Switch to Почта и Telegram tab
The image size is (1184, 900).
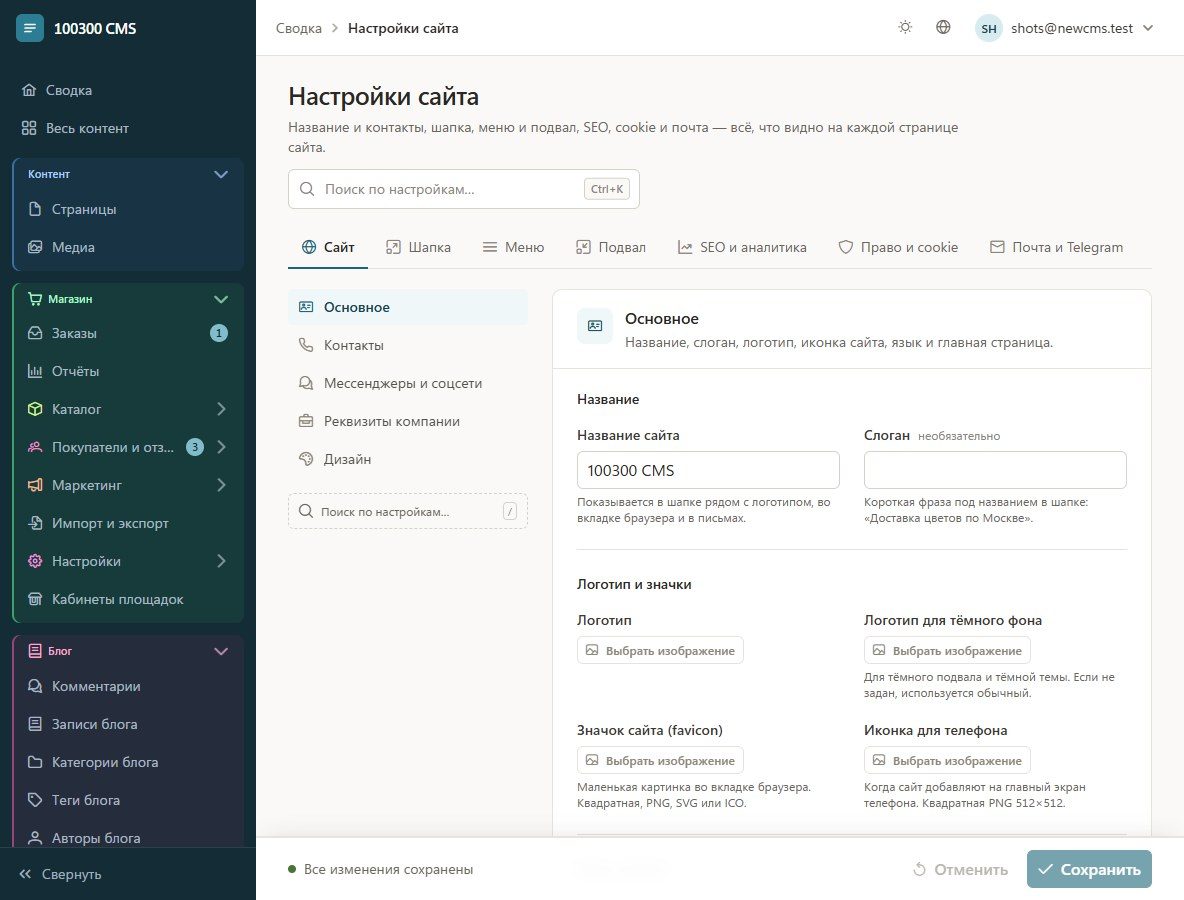point(1056,247)
